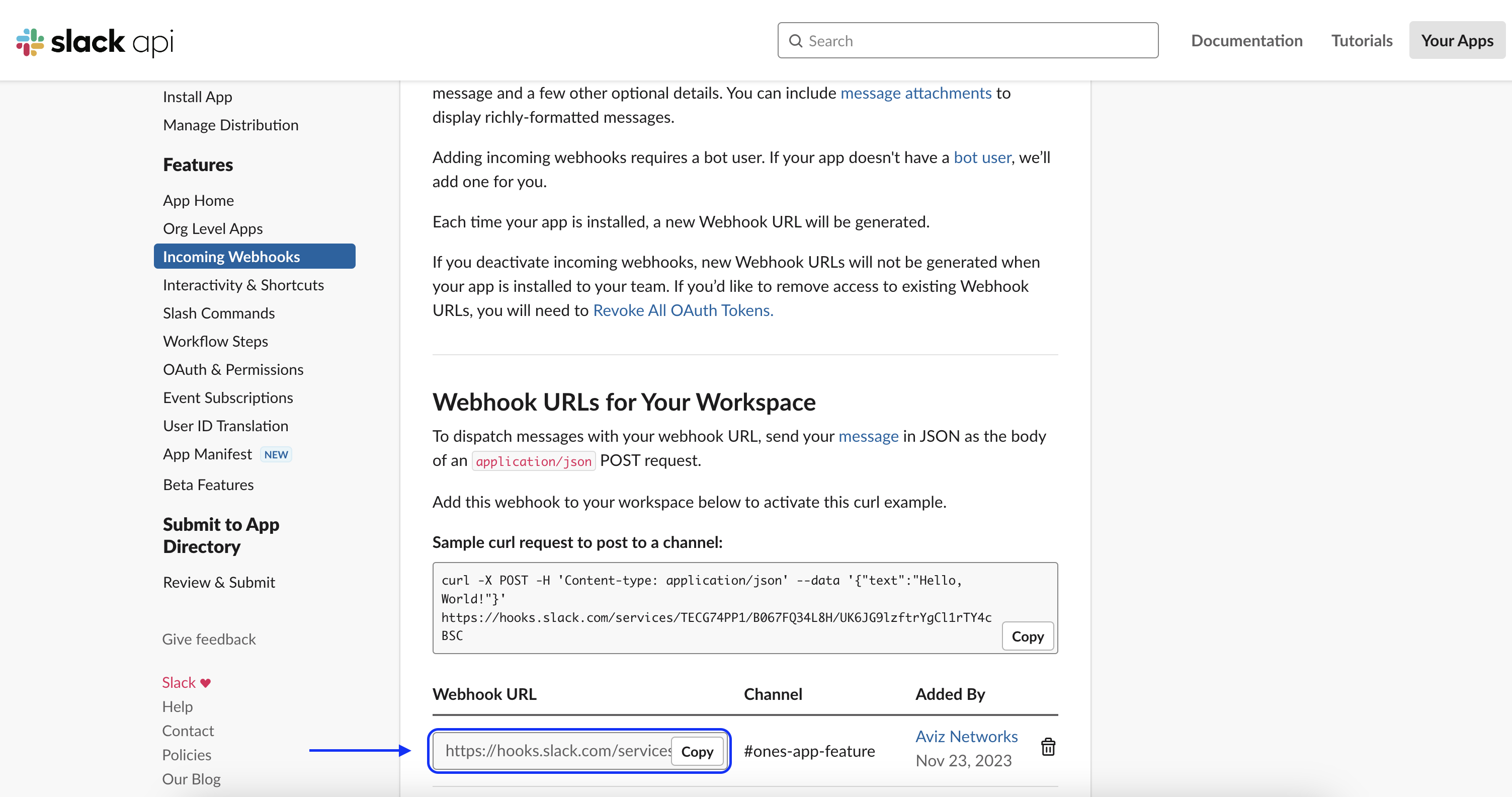Delete the #ones-app-feature webhook via trash icon

1048,747
